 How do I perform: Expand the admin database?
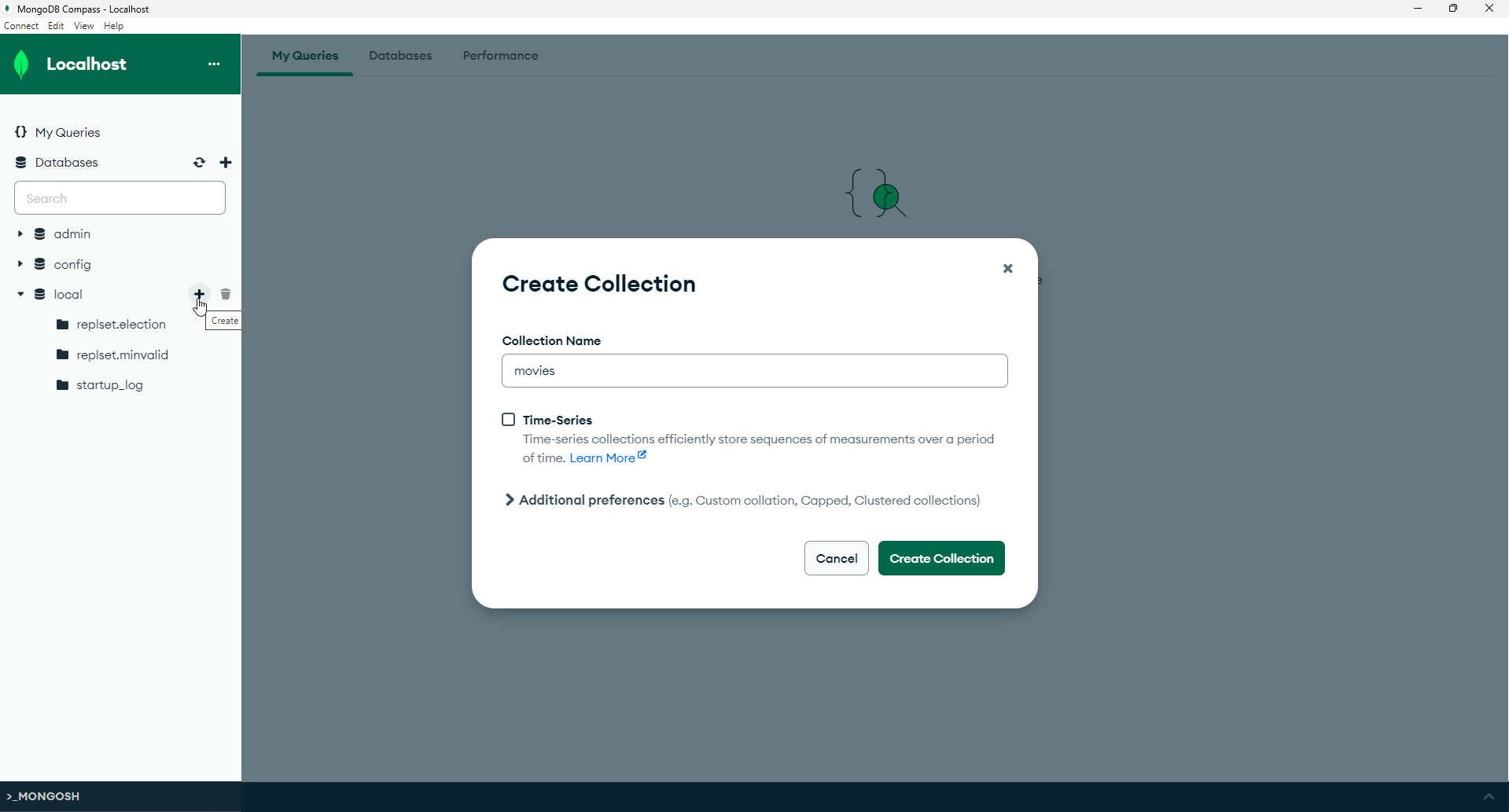[x=19, y=233]
